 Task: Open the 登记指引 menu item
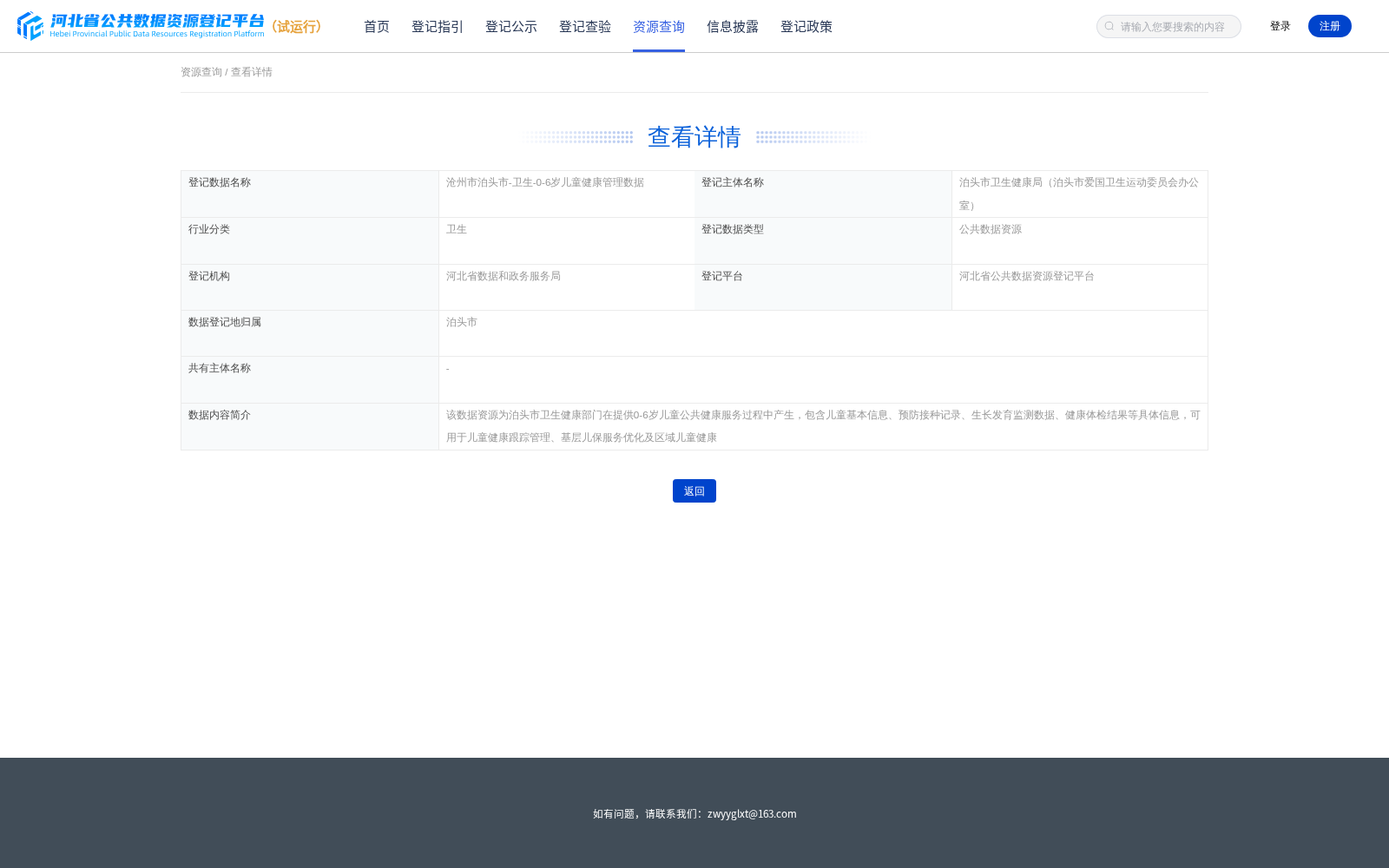click(438, 27)
